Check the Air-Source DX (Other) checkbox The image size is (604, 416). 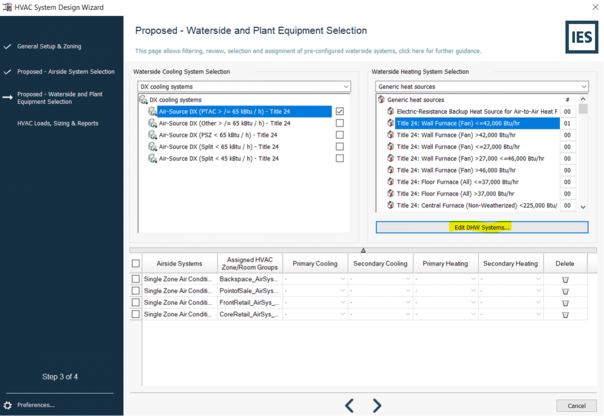[x=340, y=124]
